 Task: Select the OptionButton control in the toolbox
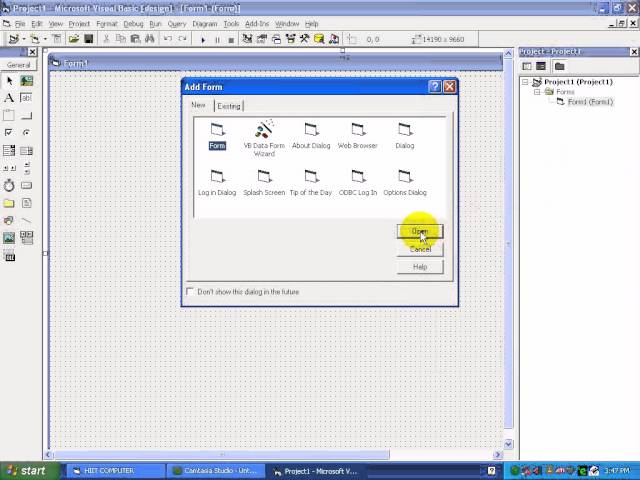[x=27, y=133]
